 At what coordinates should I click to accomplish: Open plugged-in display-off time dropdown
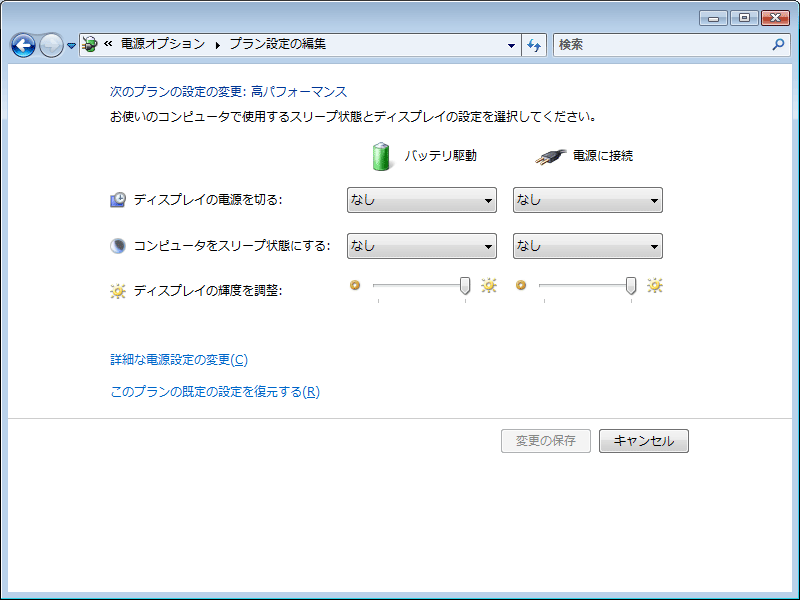[x=588, y=200]
